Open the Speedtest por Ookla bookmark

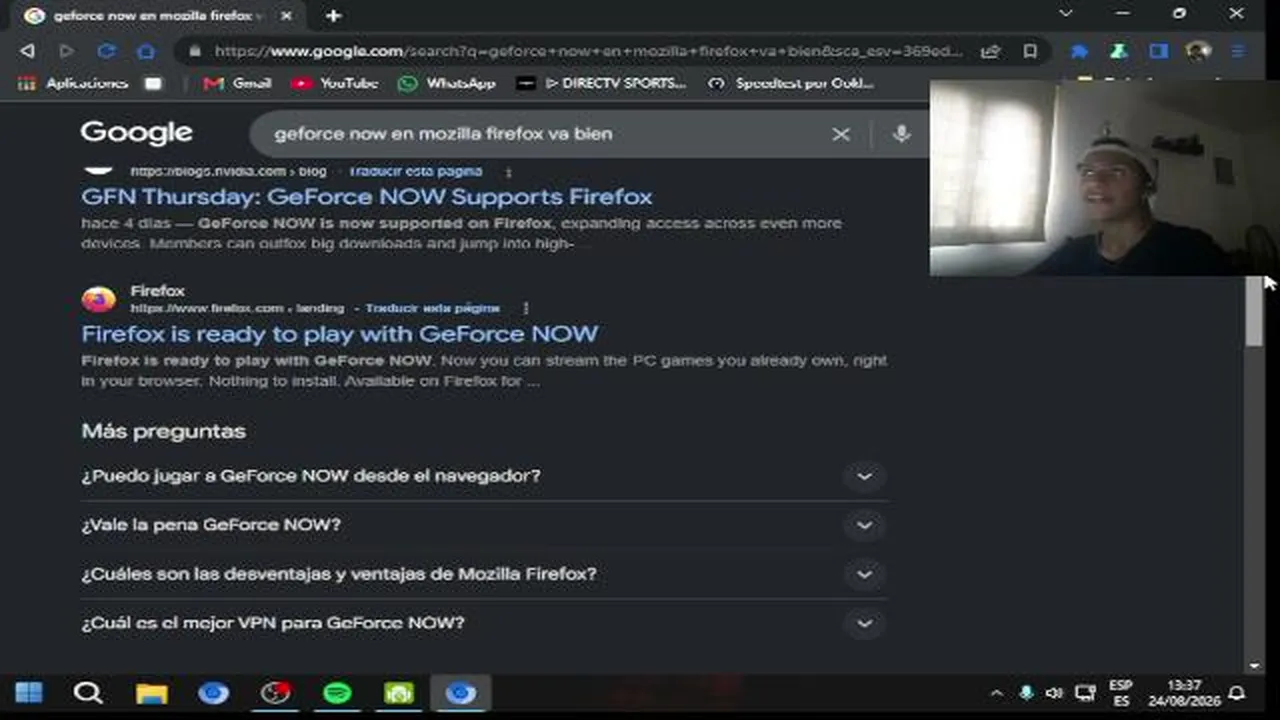(x=791, y=83)
